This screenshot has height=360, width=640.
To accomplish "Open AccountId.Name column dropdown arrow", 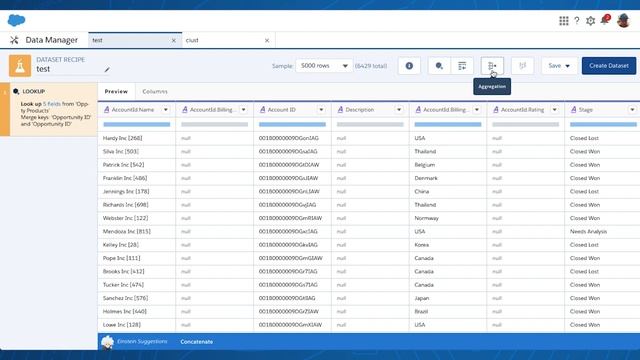I will coord(166,110).
